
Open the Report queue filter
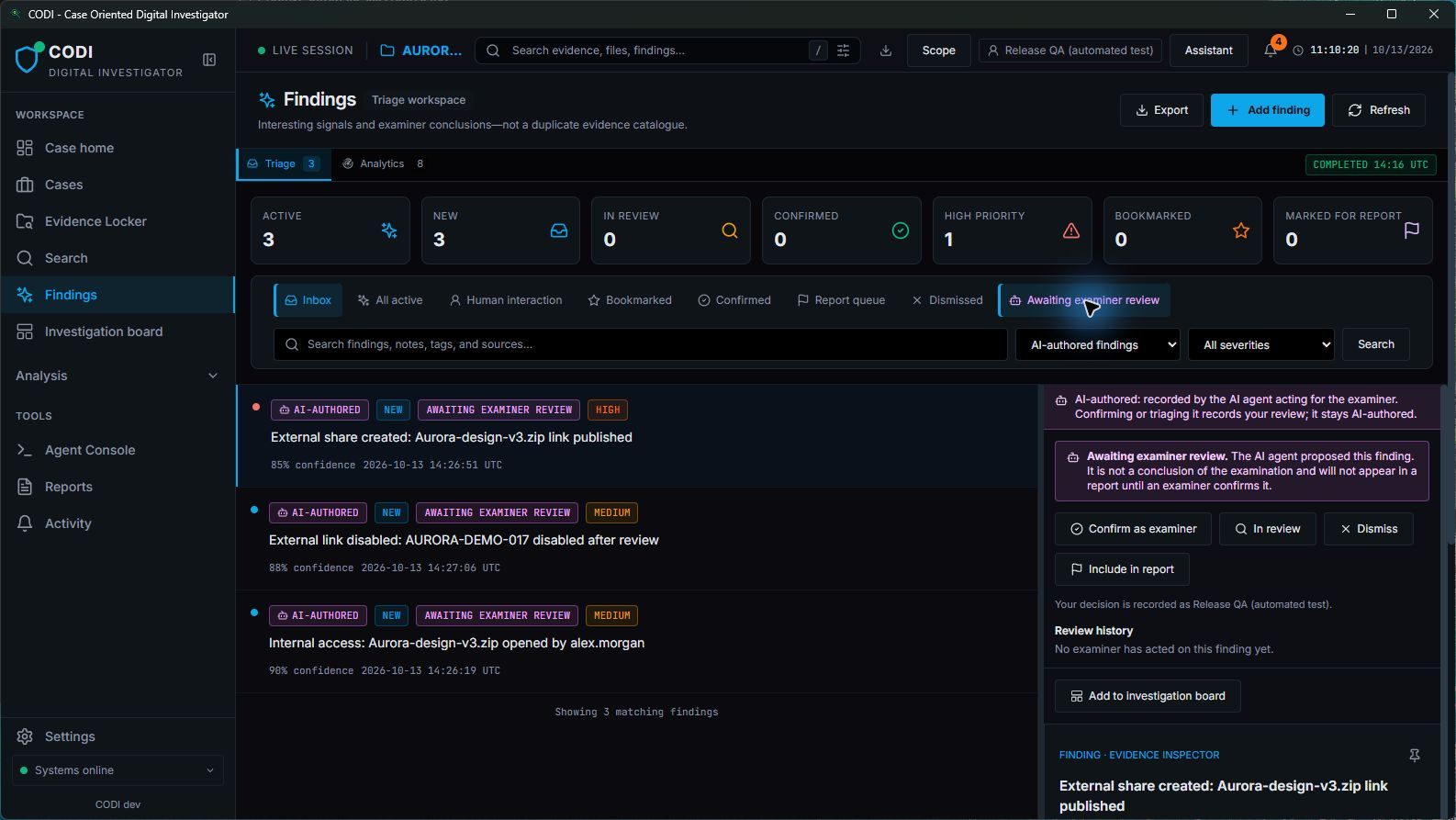[x=841, y=300]
